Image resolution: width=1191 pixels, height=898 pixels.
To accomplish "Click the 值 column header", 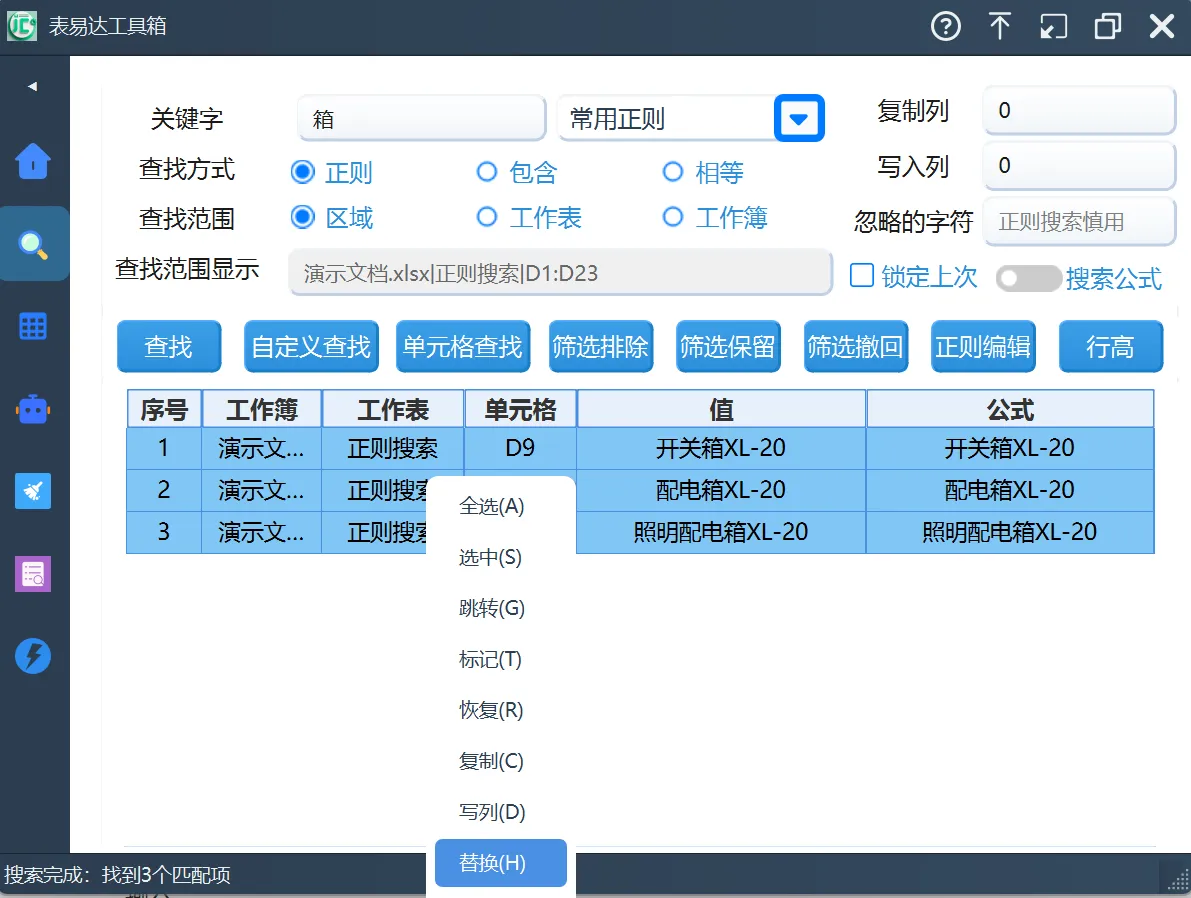I will point(722,409).
